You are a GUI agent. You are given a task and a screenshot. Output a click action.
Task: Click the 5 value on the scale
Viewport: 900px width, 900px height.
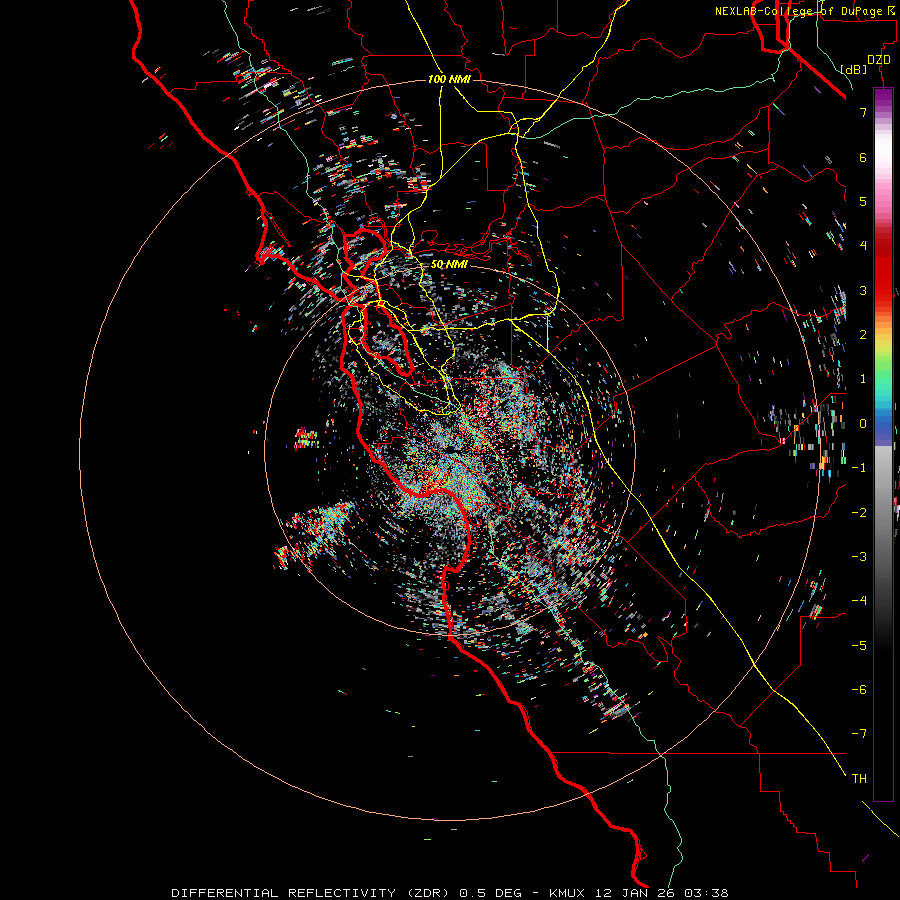863,201
